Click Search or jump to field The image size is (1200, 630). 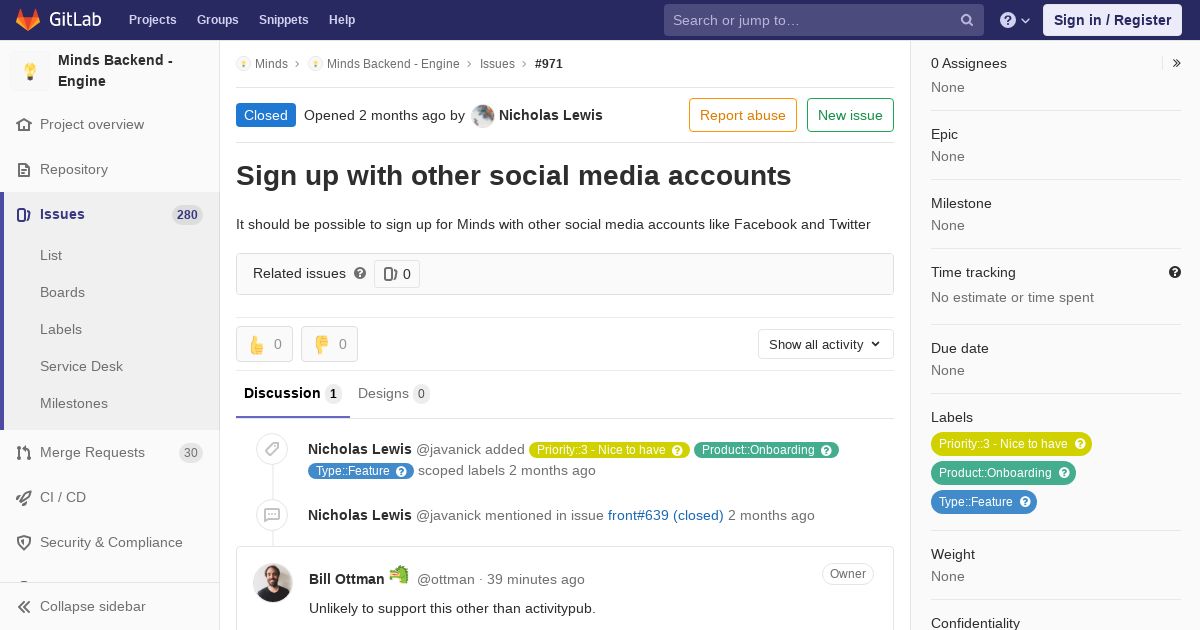tap(824, 20)
